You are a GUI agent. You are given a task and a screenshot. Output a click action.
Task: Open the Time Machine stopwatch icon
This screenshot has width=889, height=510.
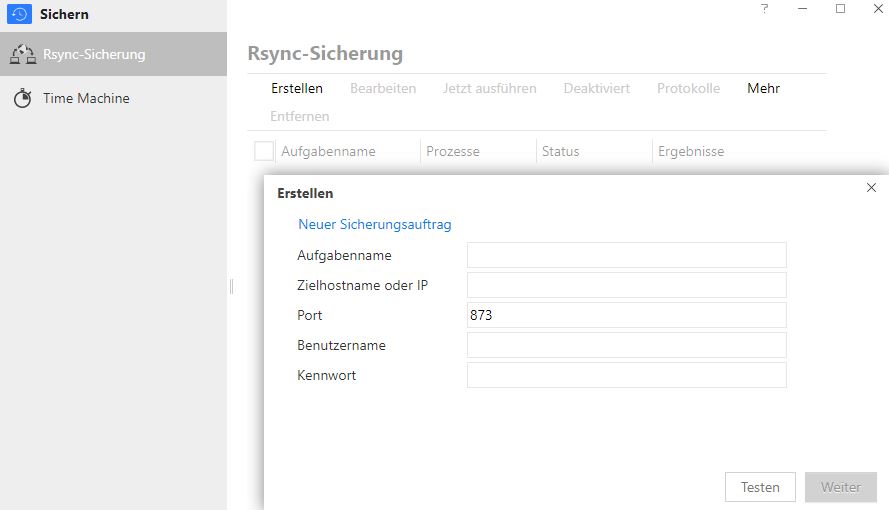pyautogui.click(x=23, y=98)
